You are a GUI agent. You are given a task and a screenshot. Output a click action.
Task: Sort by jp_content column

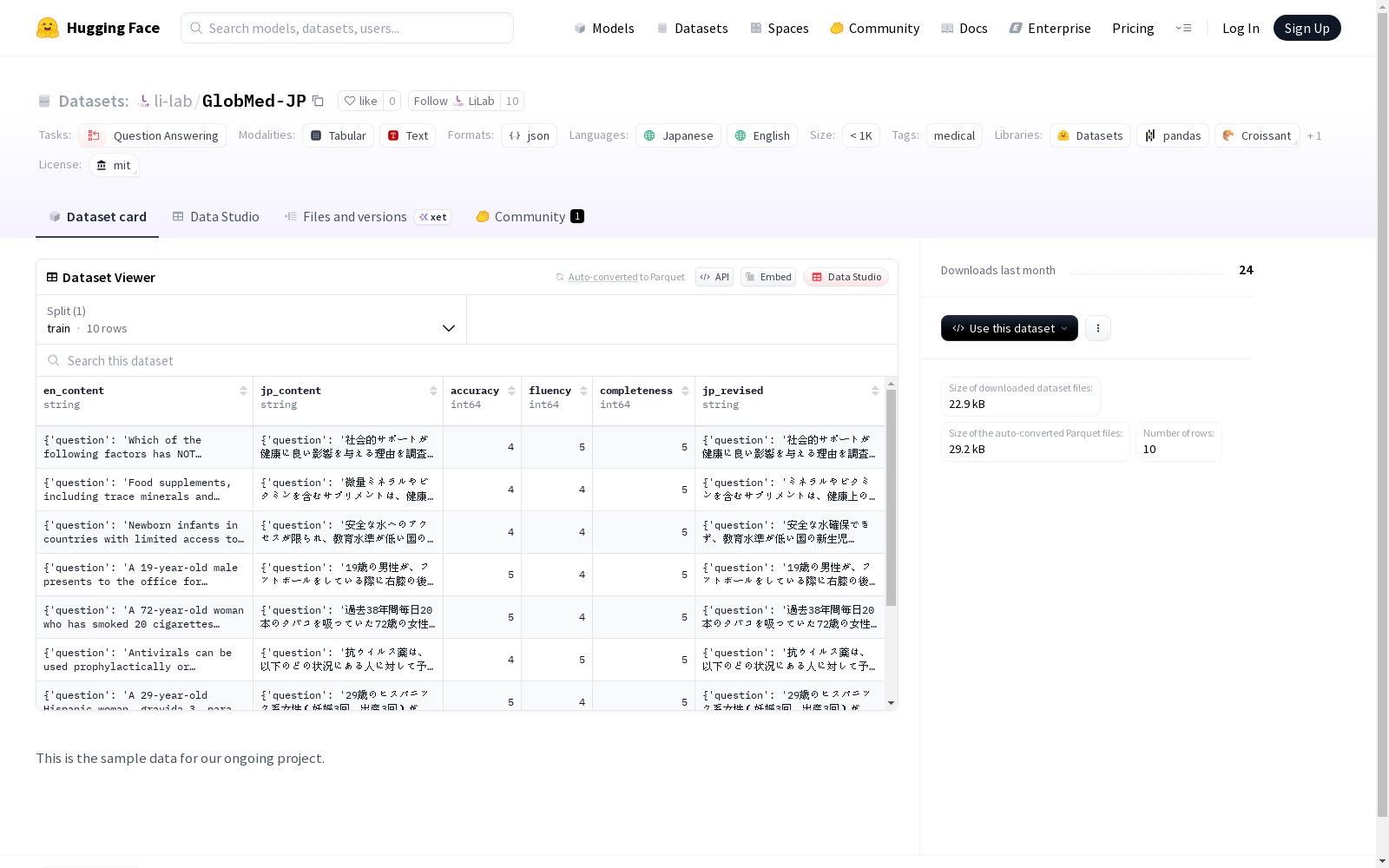point(433,391)
